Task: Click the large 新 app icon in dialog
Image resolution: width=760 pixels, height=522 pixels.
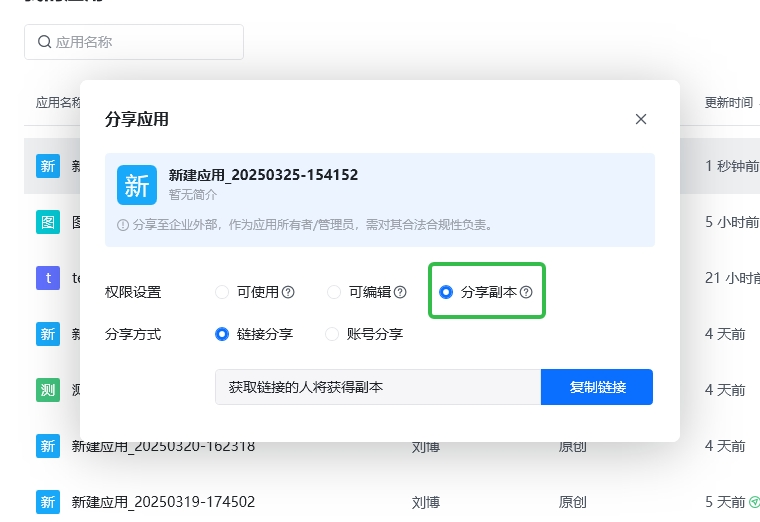Action: (137, 185)
